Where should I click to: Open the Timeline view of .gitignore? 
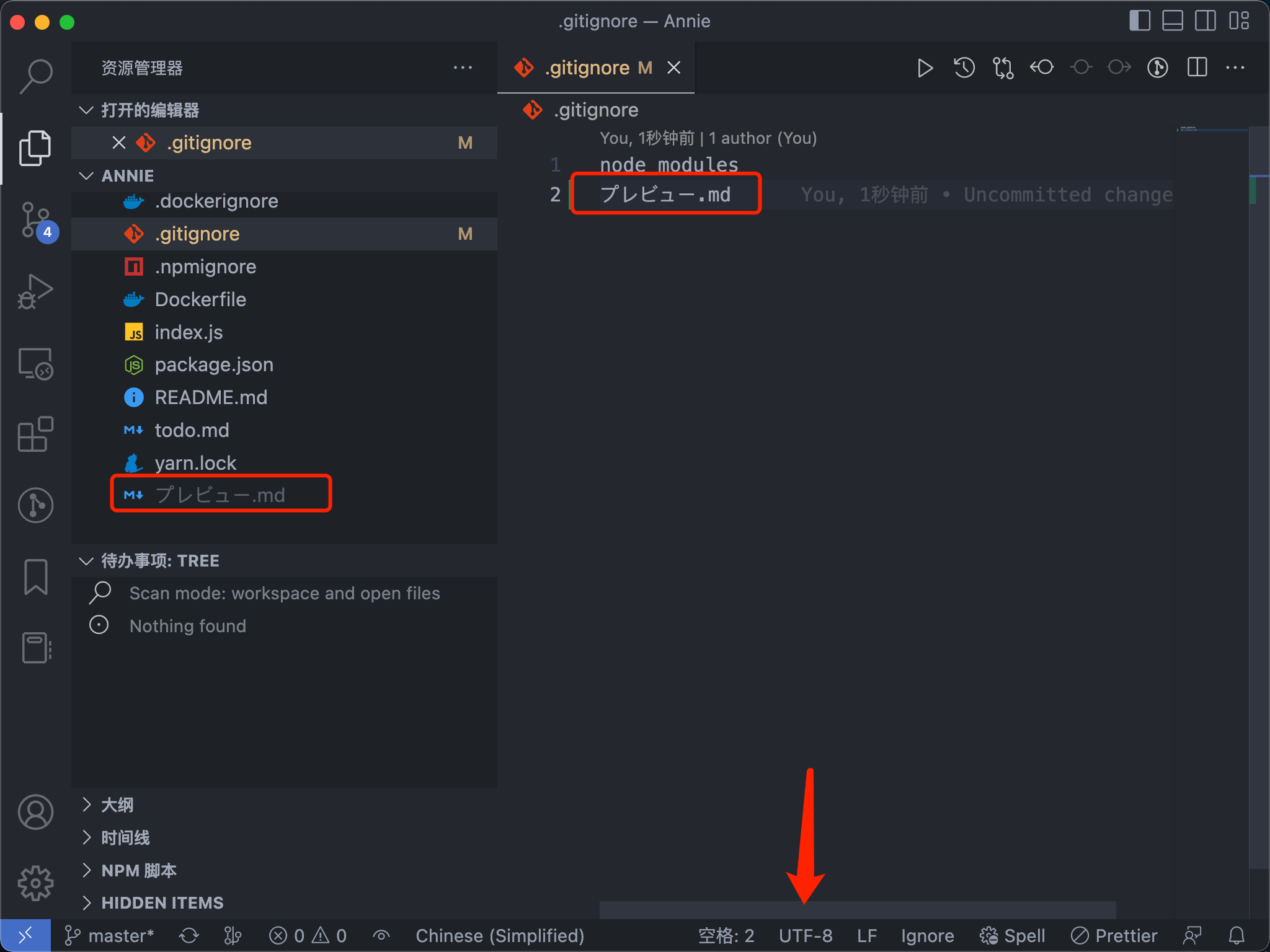coord(124,837)
